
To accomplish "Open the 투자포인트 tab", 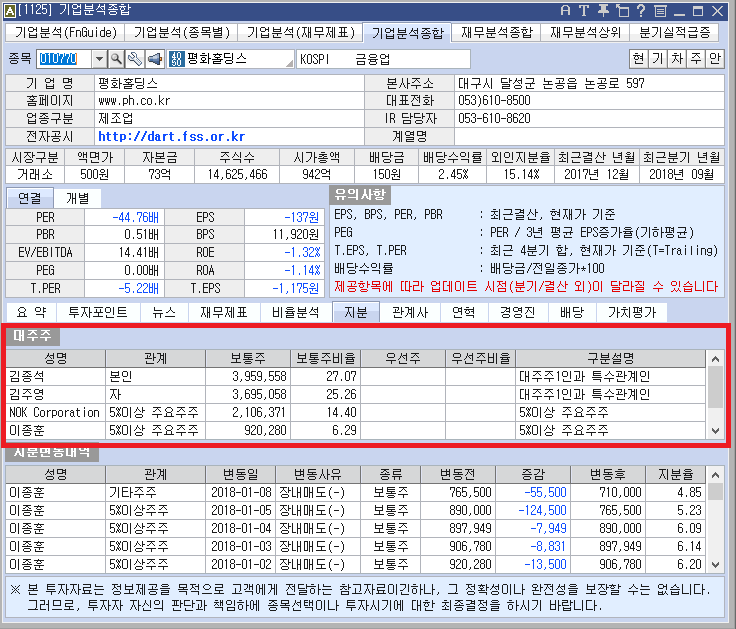I will tap(98, 313).
